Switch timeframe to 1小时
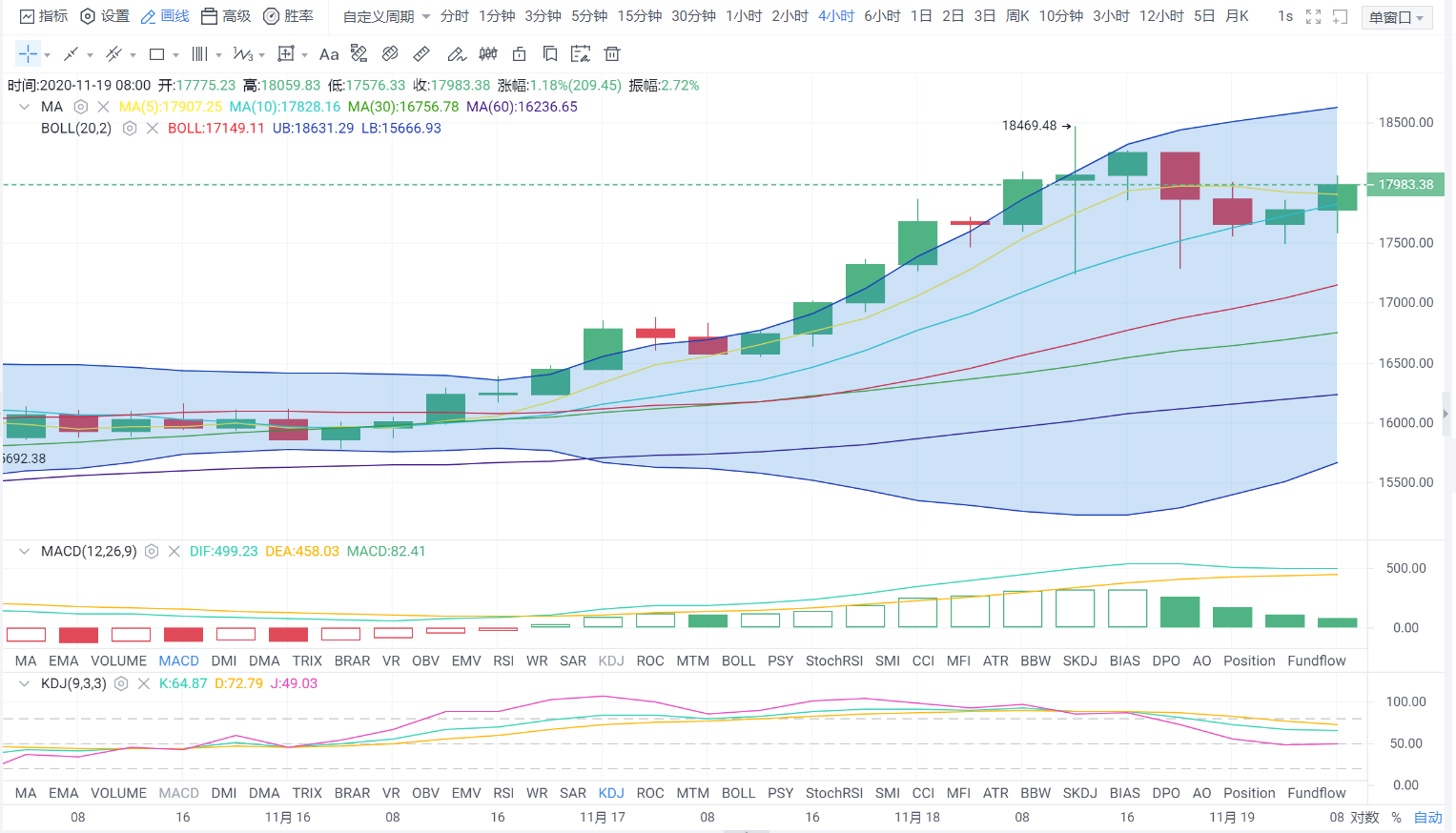 click(x=744, y=16)
